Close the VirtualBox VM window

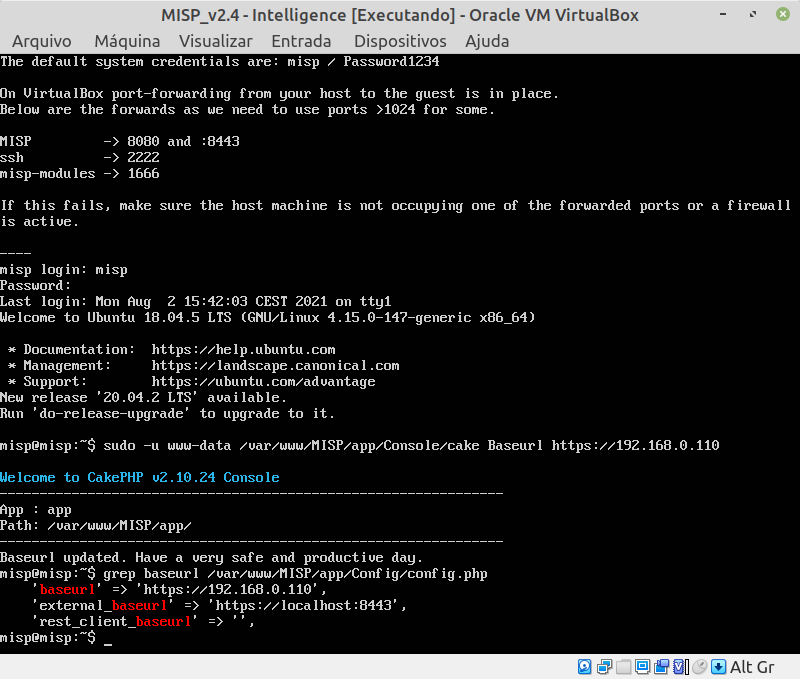tap(783, 14)
